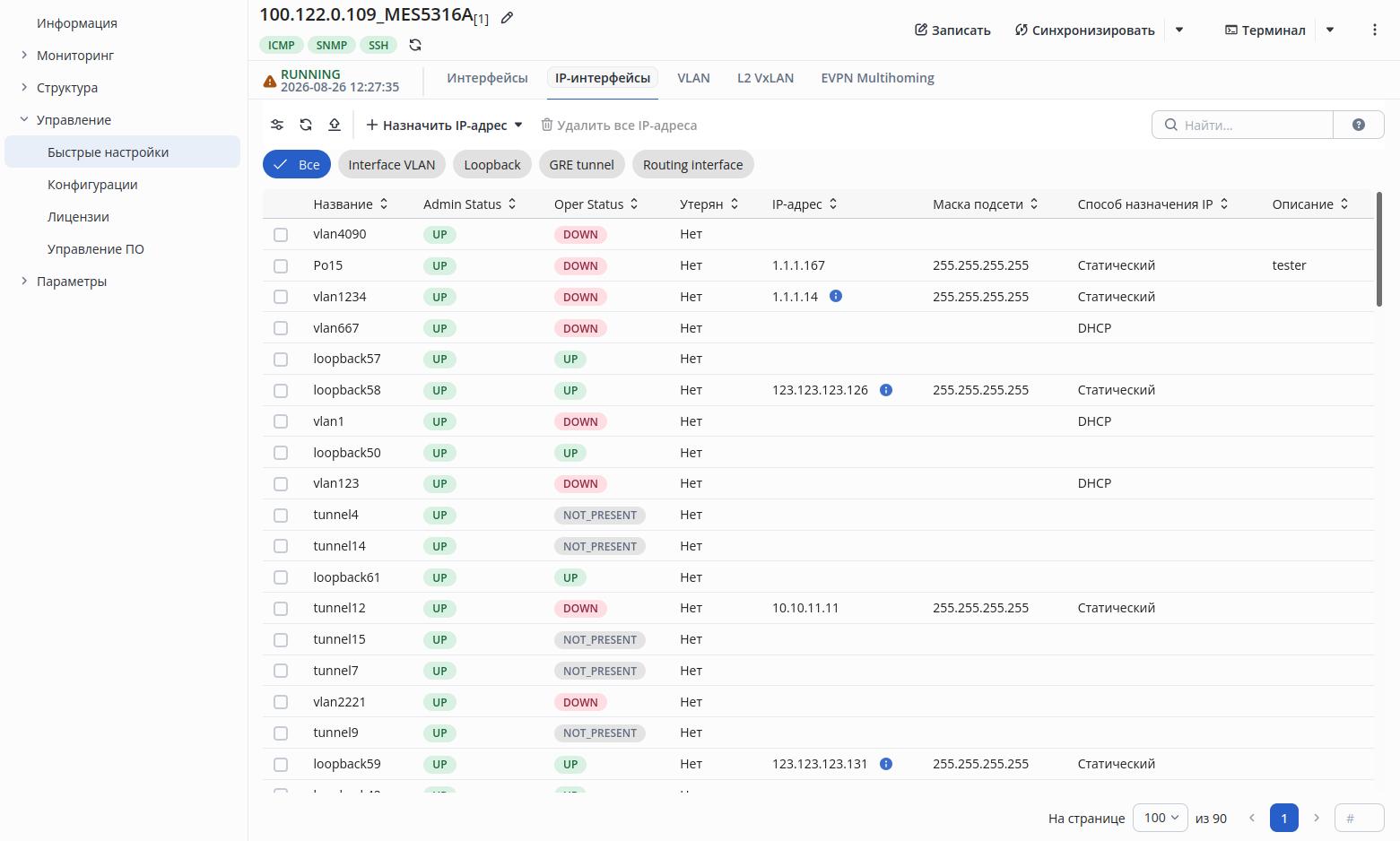The height and width of the screenshot is (841, 1400).
Task: Tick the checkbox for vlan4090
Action: 281,235
